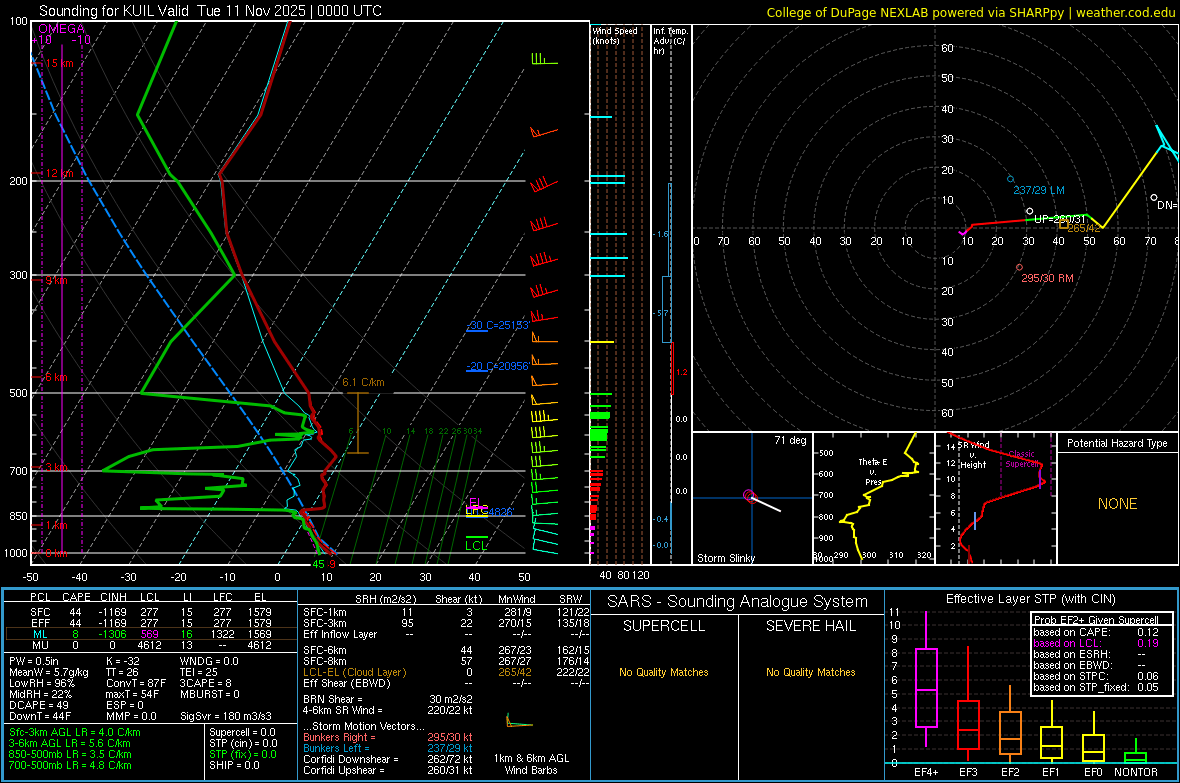The height and width of the screenshot is (783, 1180).
Task: Click '1km & 6km AGL Wind Barbs' caption
Action: pyautogui.click(x=531, y=764)
